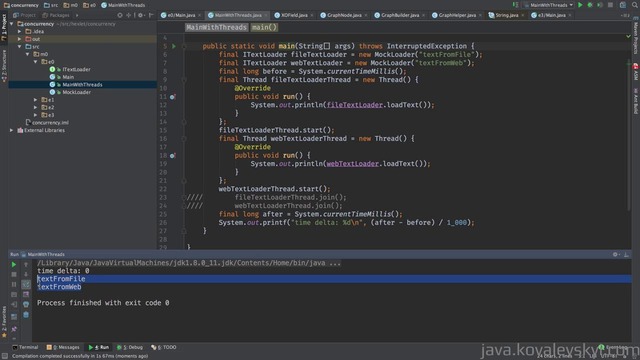This screenshot has height=360, width=640.
Task: Run MainWithThreads with the toolbar play button
Action: click(580, 5)
